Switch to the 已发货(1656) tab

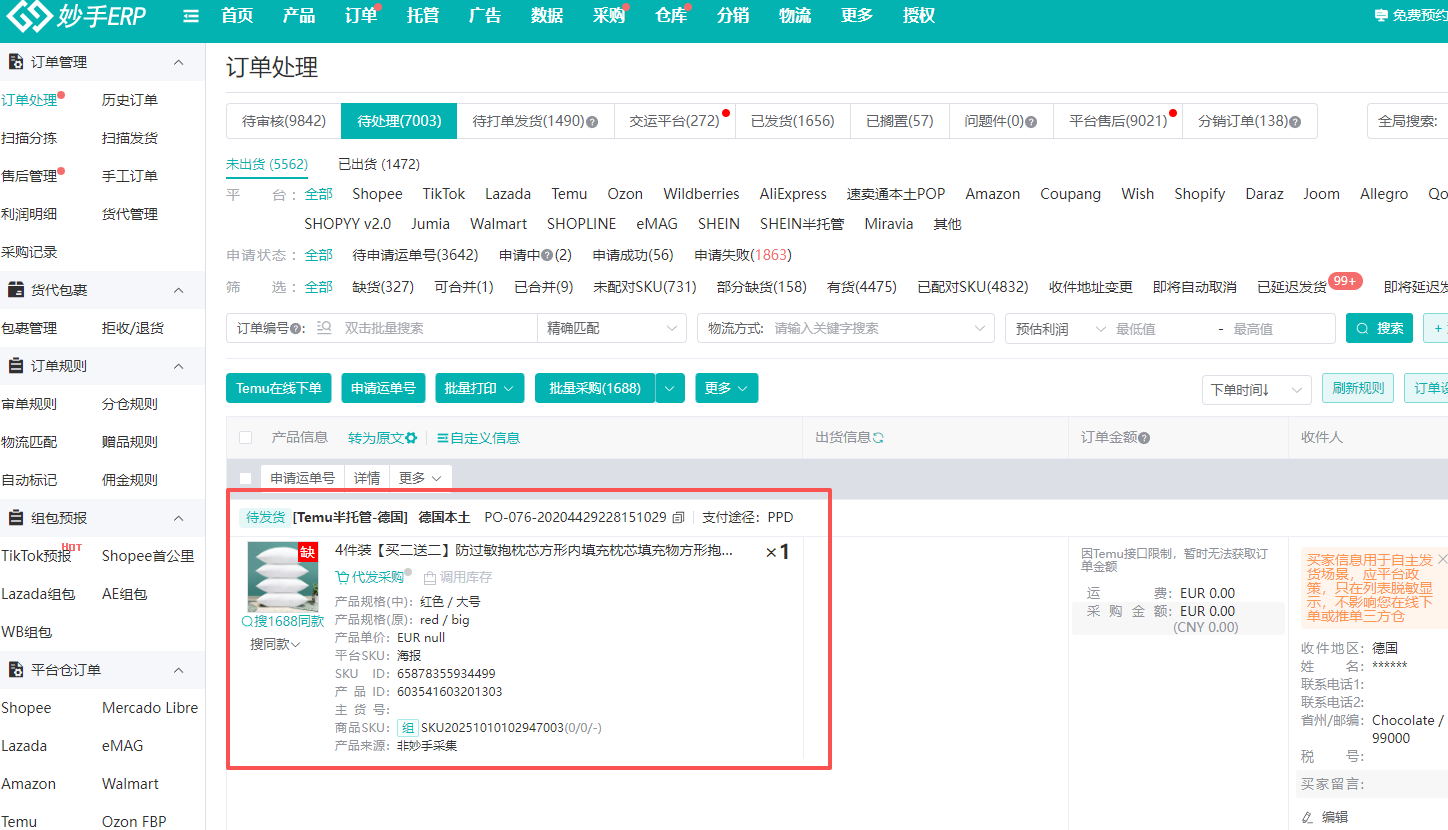coord(792,121)
